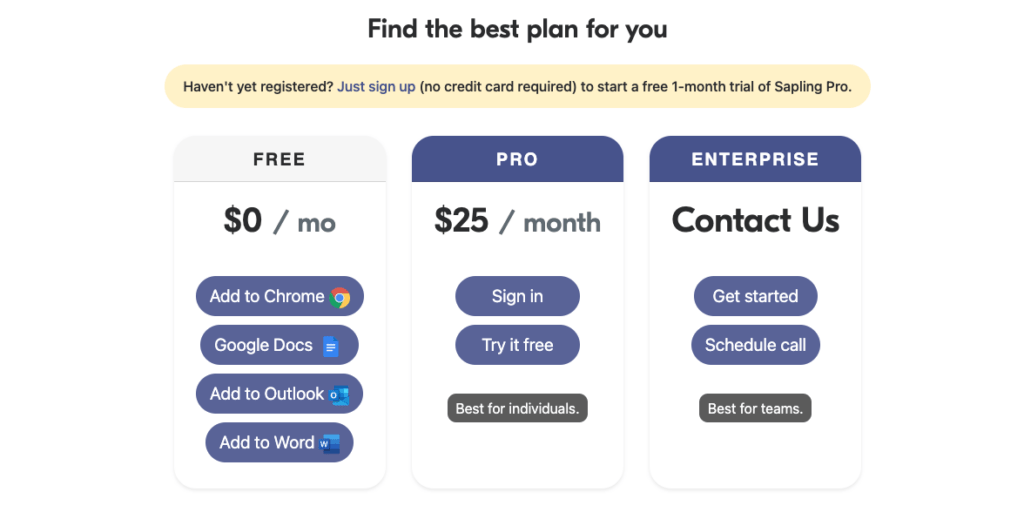The width and height of the screenshot is (1024, 519).
Task: Follow the "Just sign up" link
Action: point(376,86)
